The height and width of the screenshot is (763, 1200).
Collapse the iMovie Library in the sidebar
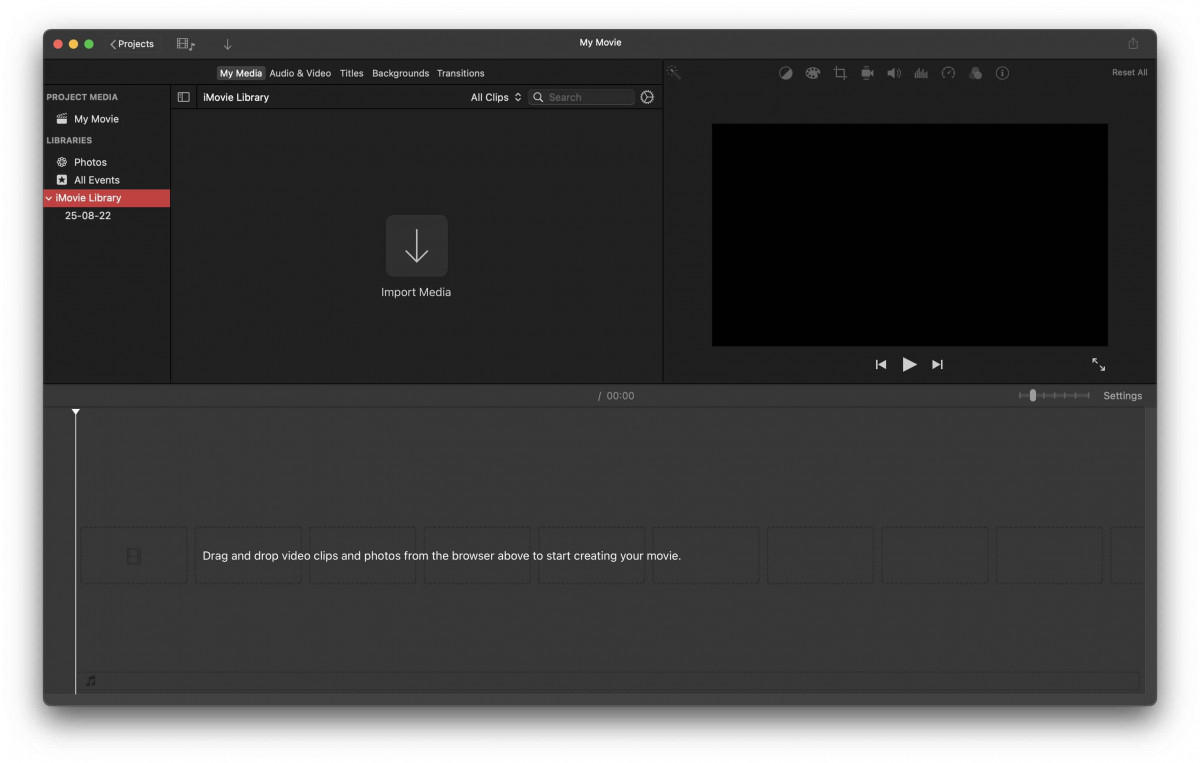coord(48,198)
